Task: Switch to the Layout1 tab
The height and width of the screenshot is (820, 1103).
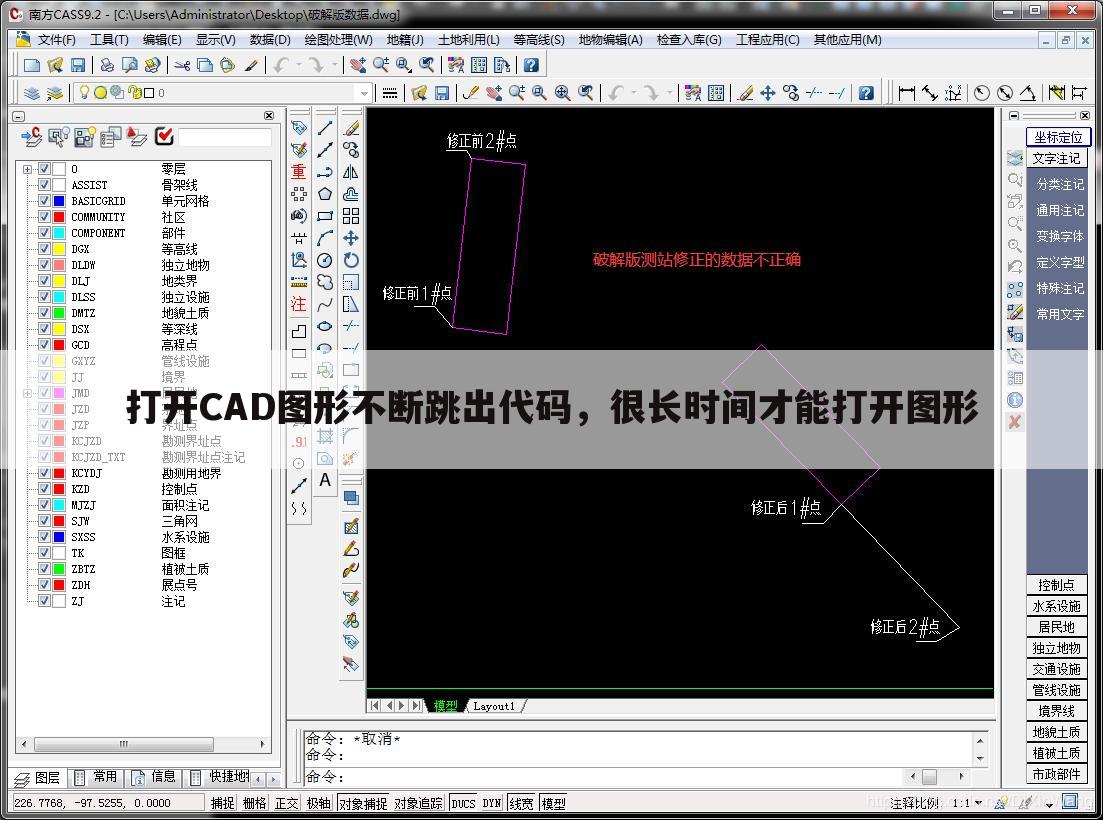Action: coord(494,706)
